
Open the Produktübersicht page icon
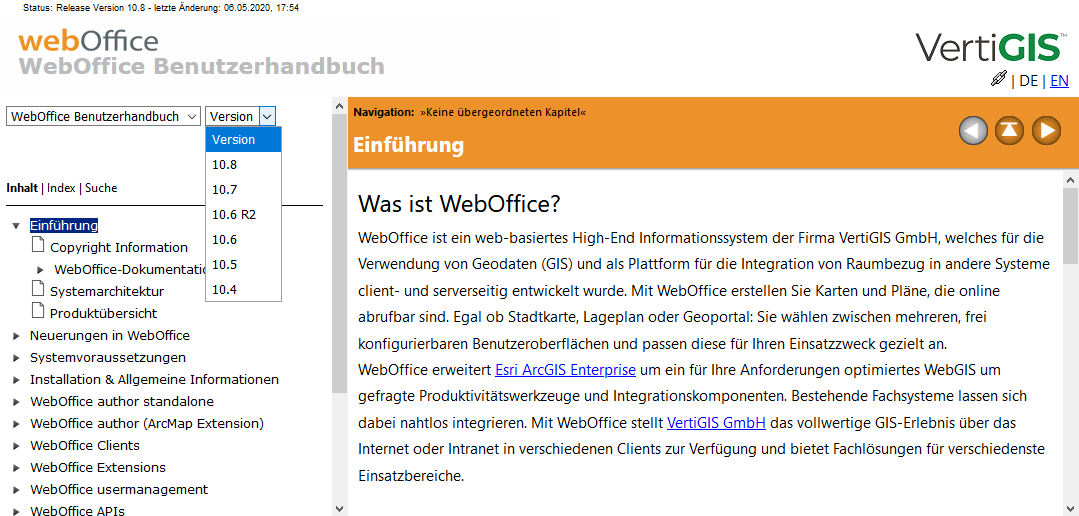(x=38, y=311)
